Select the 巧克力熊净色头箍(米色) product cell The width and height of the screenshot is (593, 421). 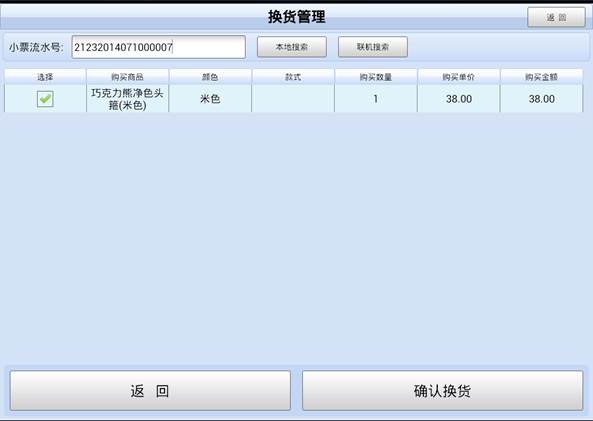(127, 99)
